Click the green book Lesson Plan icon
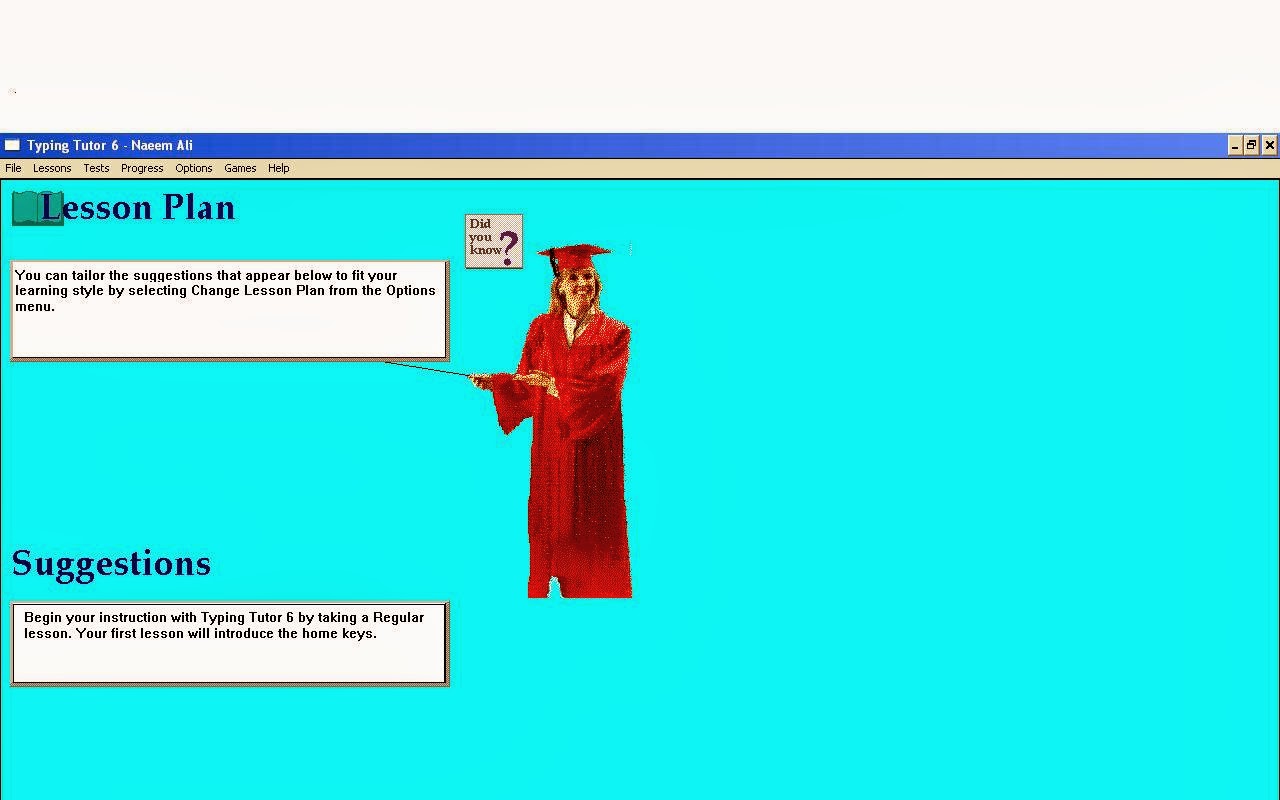Image resolution: width=1280 pixels, height=800 pixels. click(32, 207)
